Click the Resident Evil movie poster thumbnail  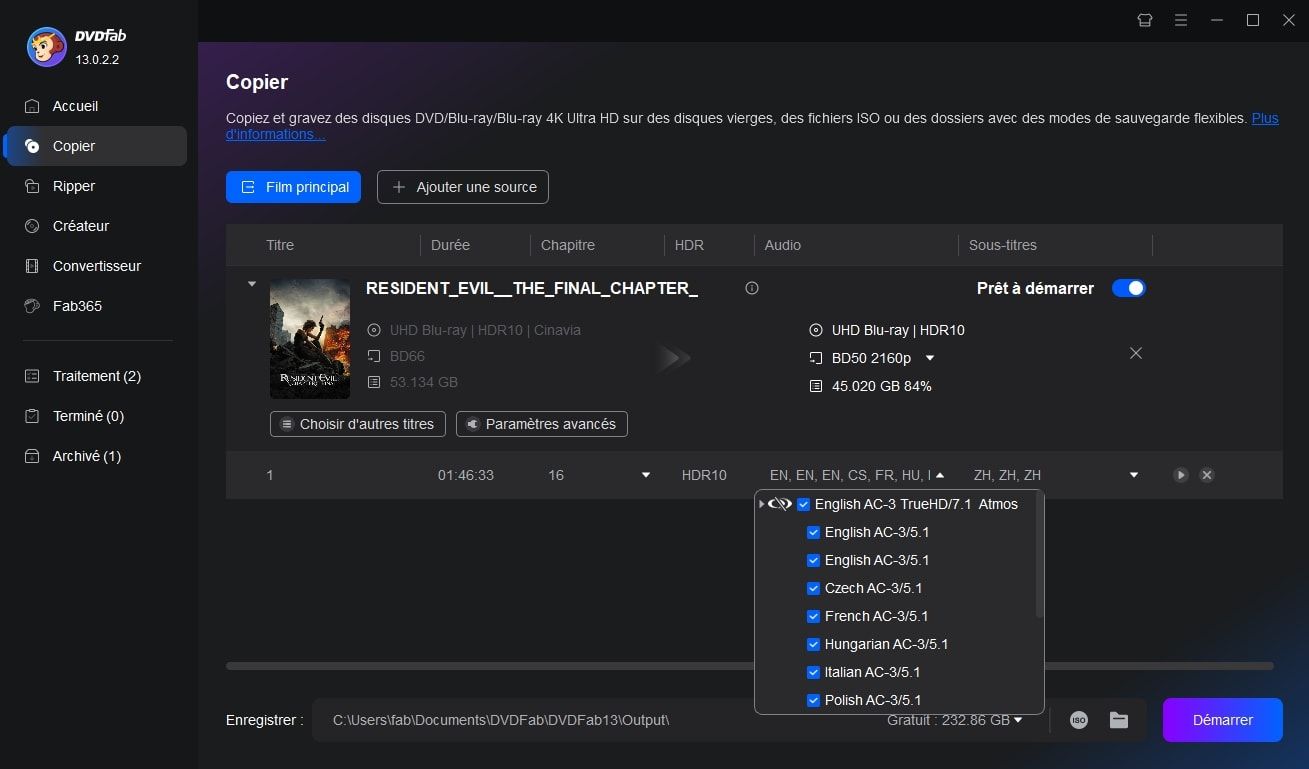pos(310,339)
